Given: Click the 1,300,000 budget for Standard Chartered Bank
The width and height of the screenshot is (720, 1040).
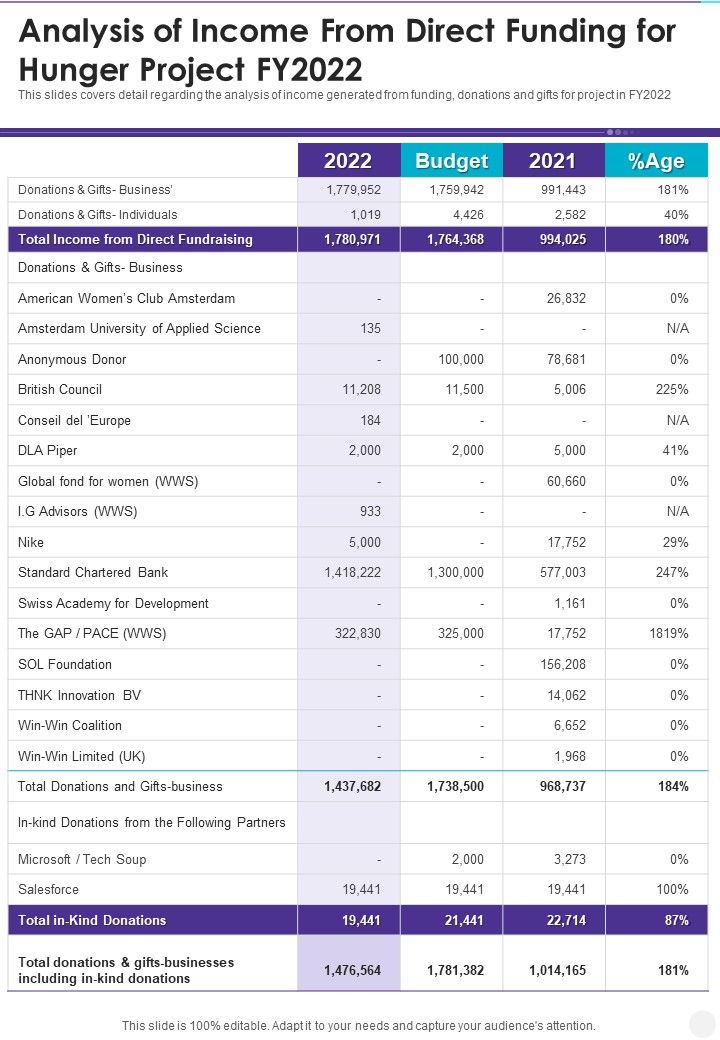Looking at the screenshot, I should 455,572.
